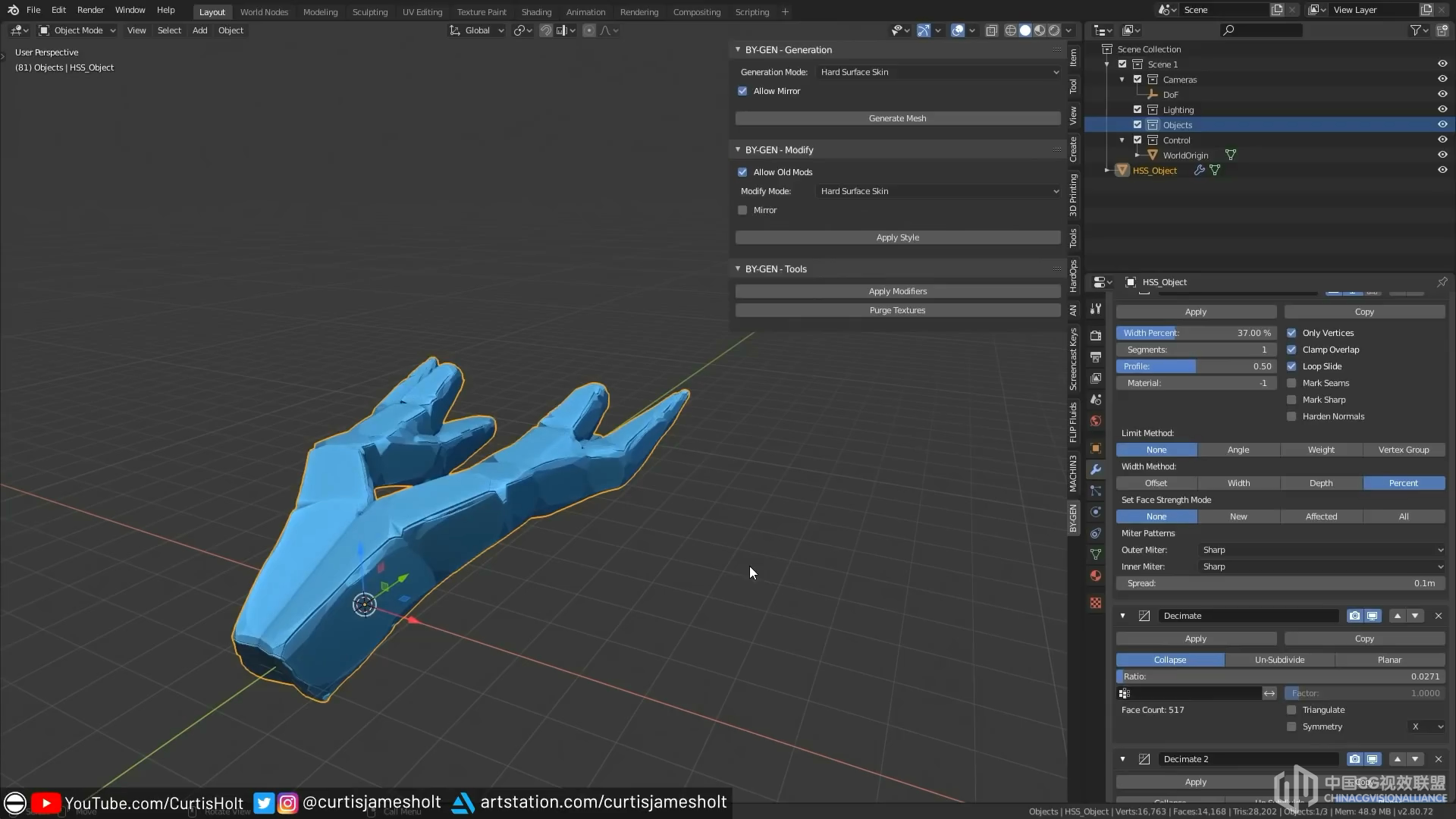This screenshot has width=1456, height=819.
Task: Open Active Tool properties tab
Action: 1096,309
